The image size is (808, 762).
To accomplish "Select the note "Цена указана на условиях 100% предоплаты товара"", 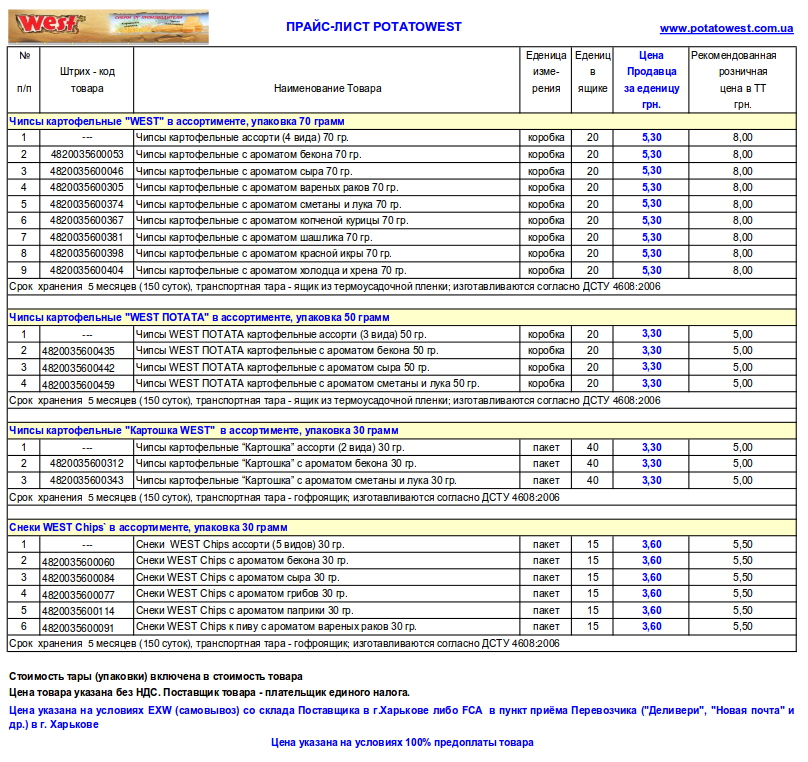I will click(x=402, y=742).
